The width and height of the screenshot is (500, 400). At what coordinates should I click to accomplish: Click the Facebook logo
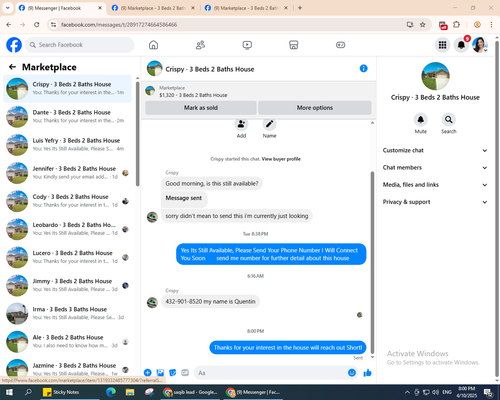coord(14,45)
